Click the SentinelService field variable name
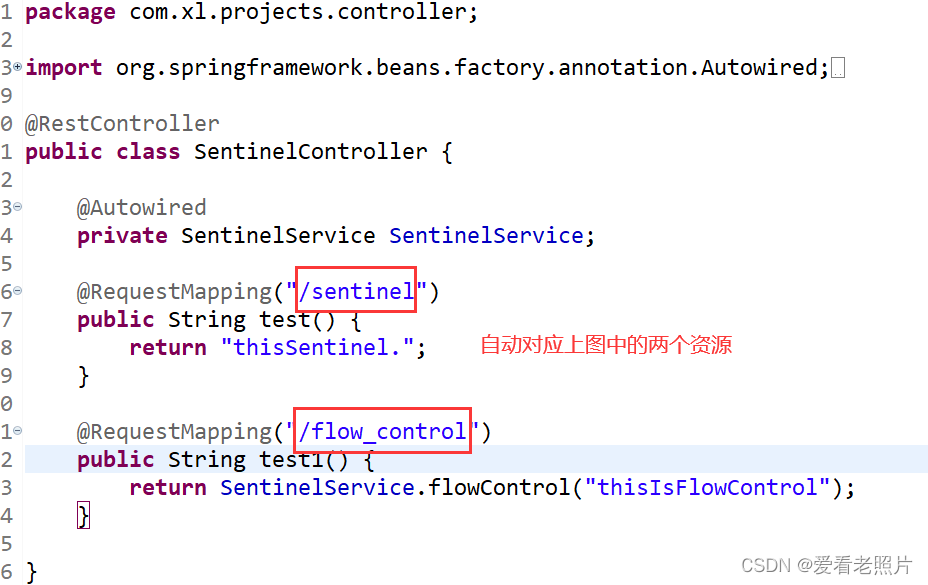This screenshot has width=928, height=585. [x=486, y=236]
